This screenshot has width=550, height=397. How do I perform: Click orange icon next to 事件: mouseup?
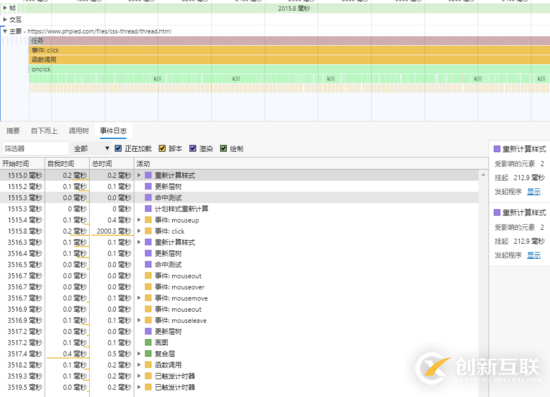coord(148,220)
